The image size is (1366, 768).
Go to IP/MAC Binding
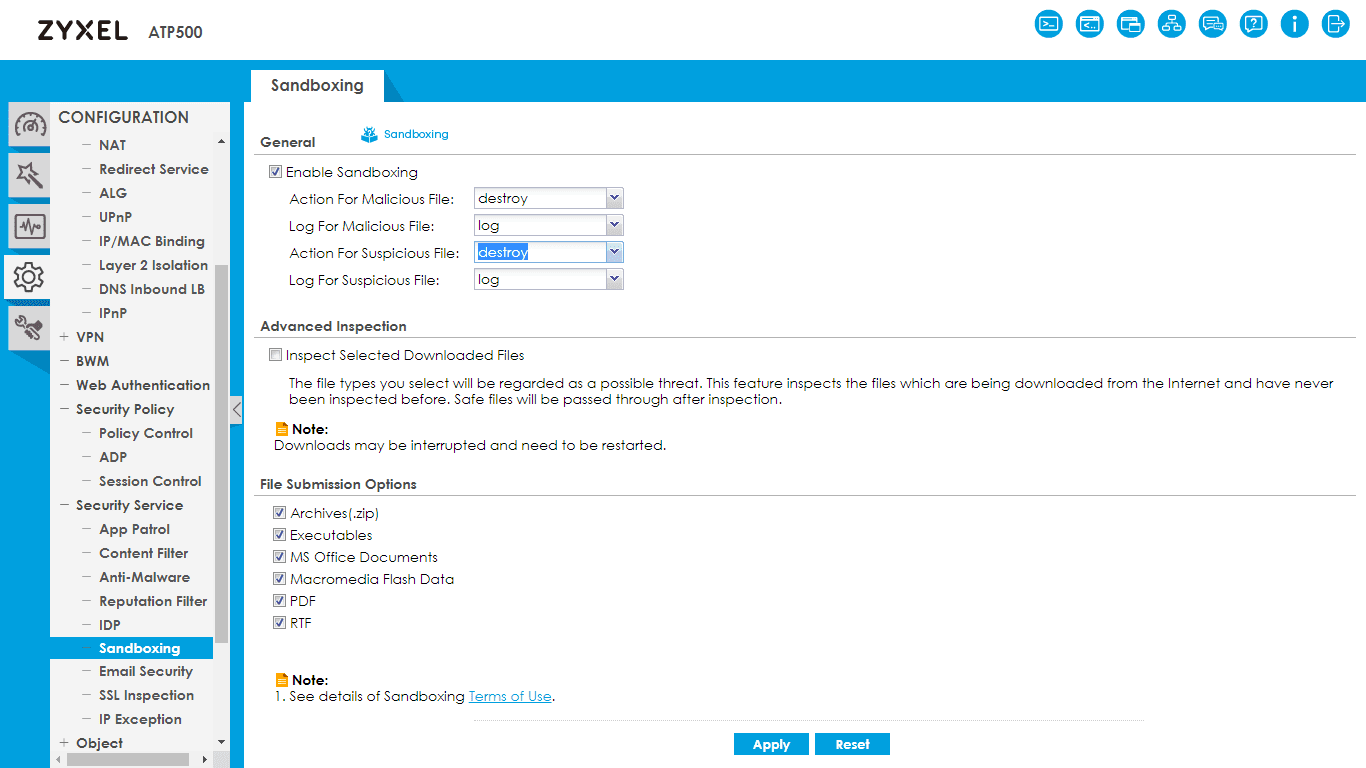152,241
